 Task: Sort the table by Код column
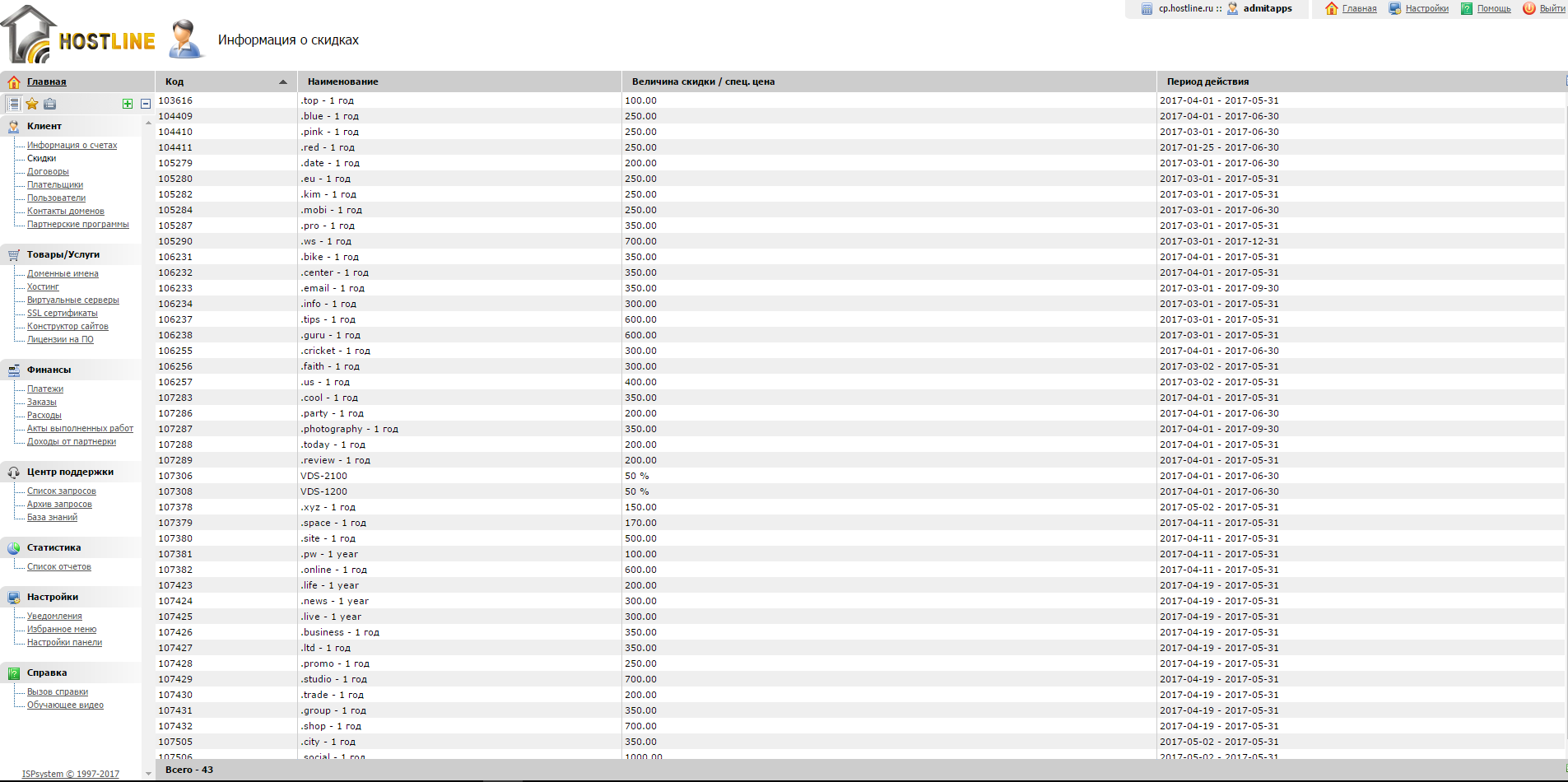[x=226, y=81]
